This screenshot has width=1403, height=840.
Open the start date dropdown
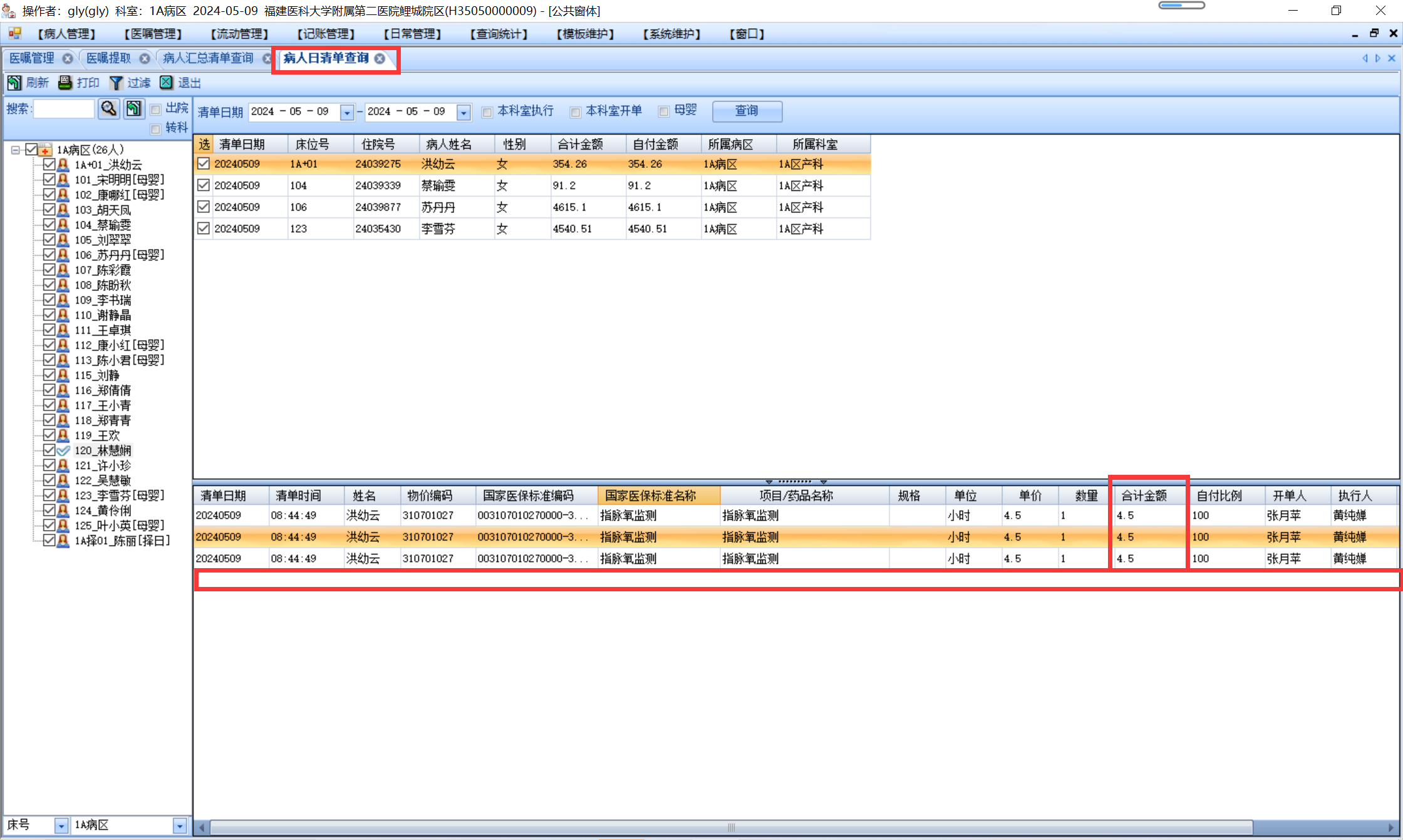(x=346, y=112)
